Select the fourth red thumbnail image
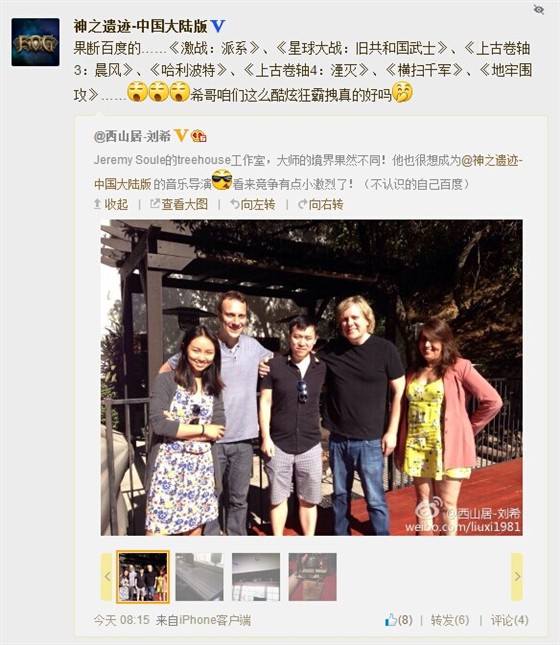Viewport: 560px width, 645px height. click(x=313, y=577)
